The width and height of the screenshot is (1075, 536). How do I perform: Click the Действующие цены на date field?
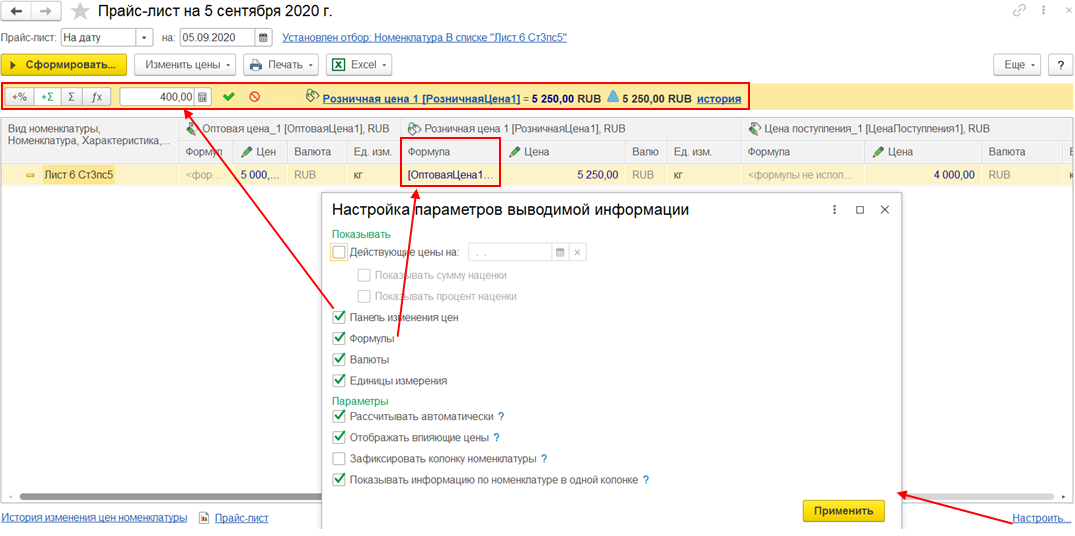click(510, 252)
